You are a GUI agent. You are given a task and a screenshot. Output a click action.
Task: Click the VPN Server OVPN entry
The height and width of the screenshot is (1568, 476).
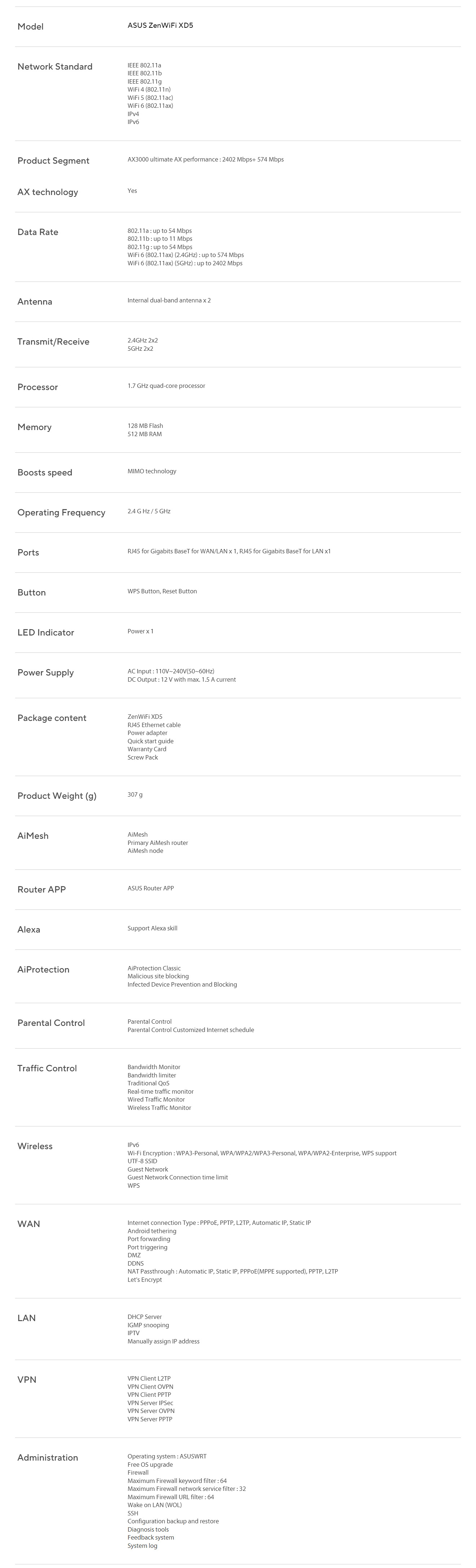(150, 1411)
